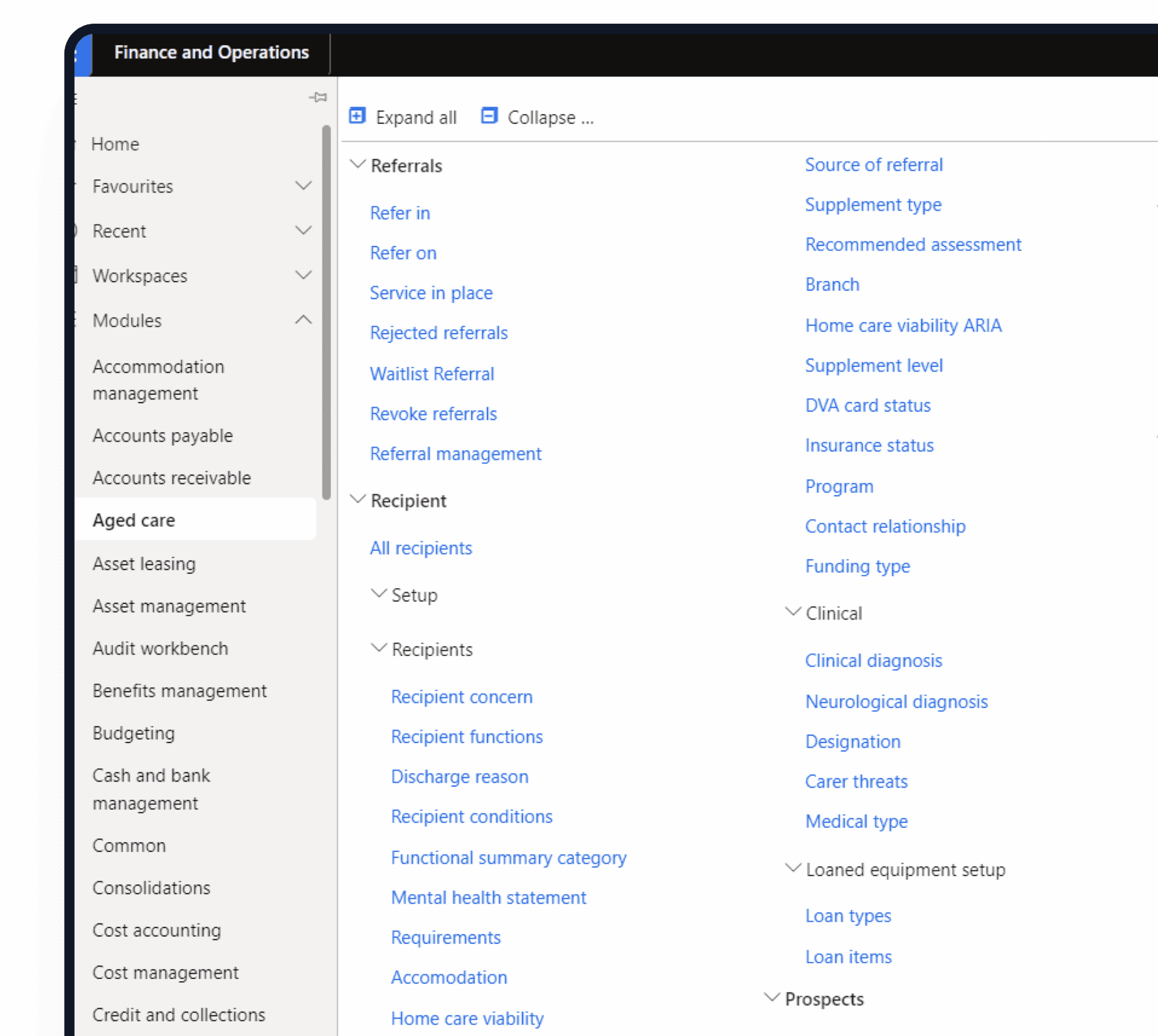Screen dimensions: 1158x1036
Task: Open the Discharge reason link
Action: [460, 777]
